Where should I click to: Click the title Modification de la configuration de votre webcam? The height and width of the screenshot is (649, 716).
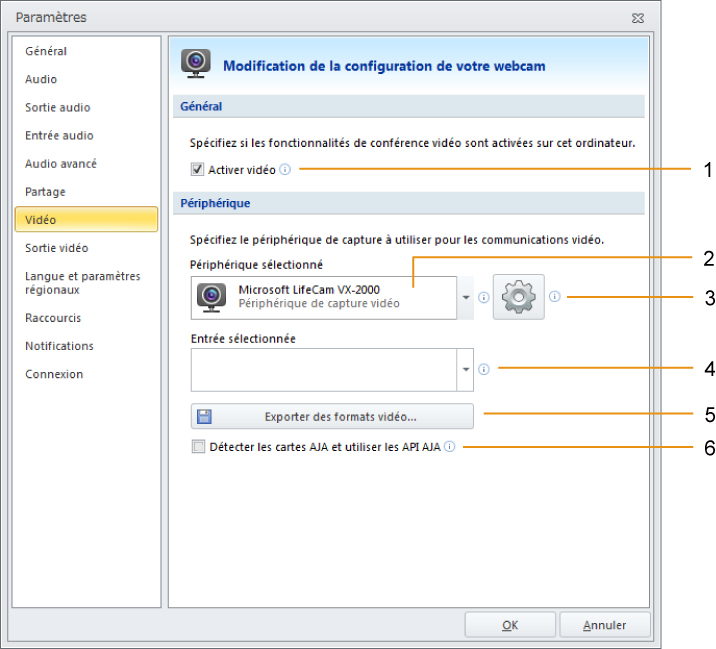(x=384, y=66)
